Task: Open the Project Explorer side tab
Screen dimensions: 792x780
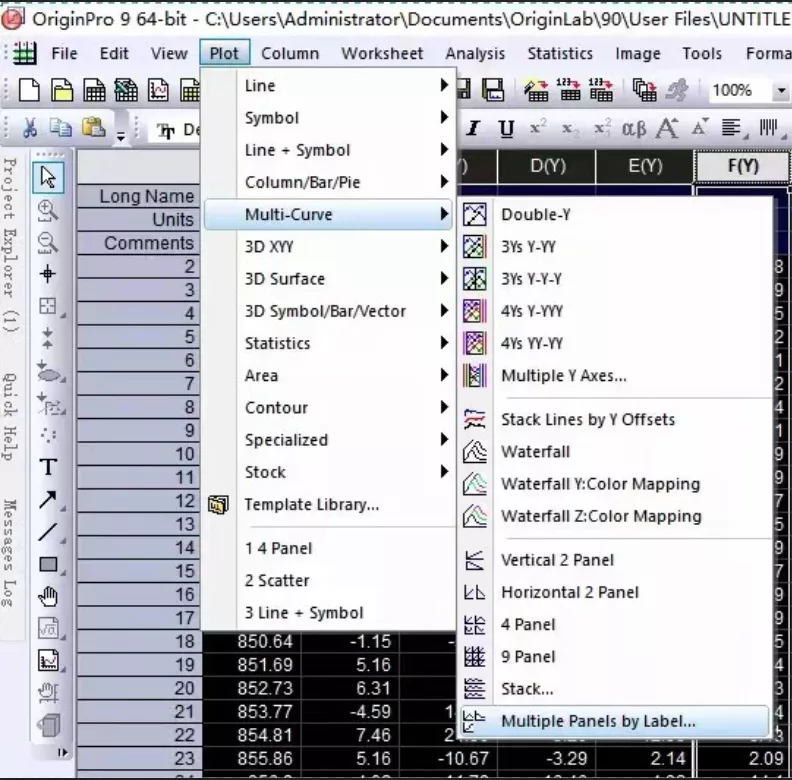Action: (11, 245)
